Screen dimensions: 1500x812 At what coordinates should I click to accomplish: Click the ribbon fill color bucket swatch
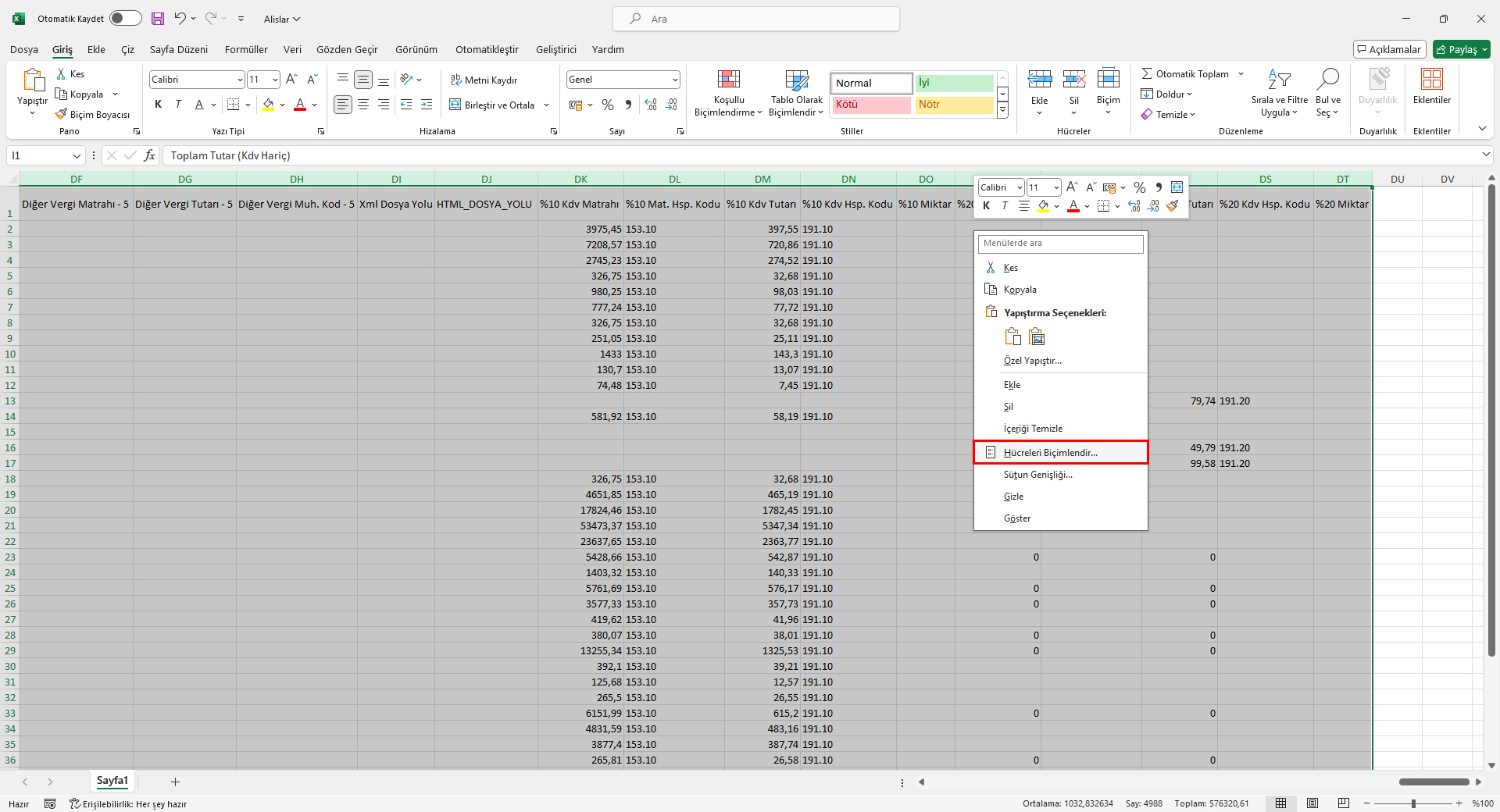(269, 105)
